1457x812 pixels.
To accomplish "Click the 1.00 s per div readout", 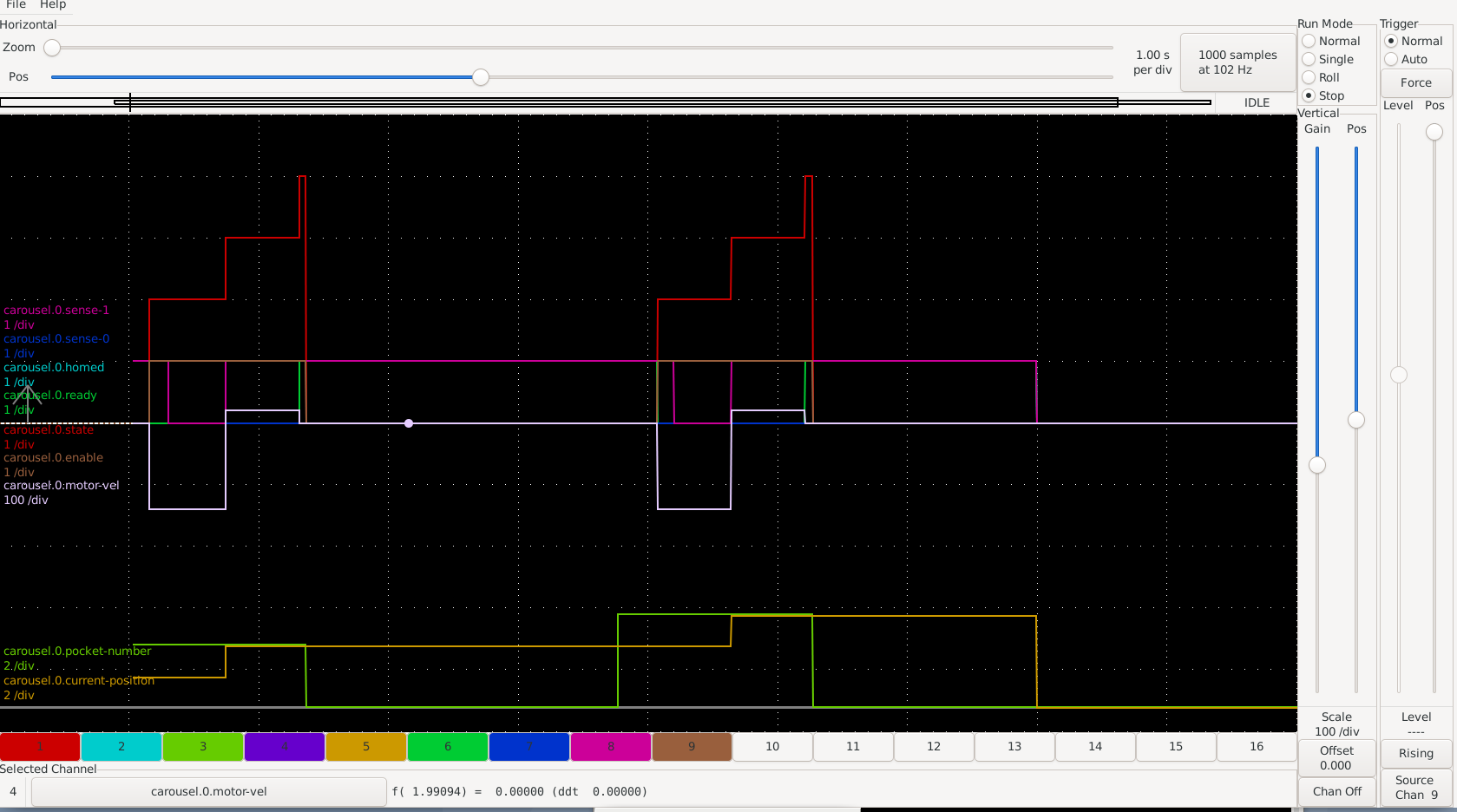I will 1152,62.
